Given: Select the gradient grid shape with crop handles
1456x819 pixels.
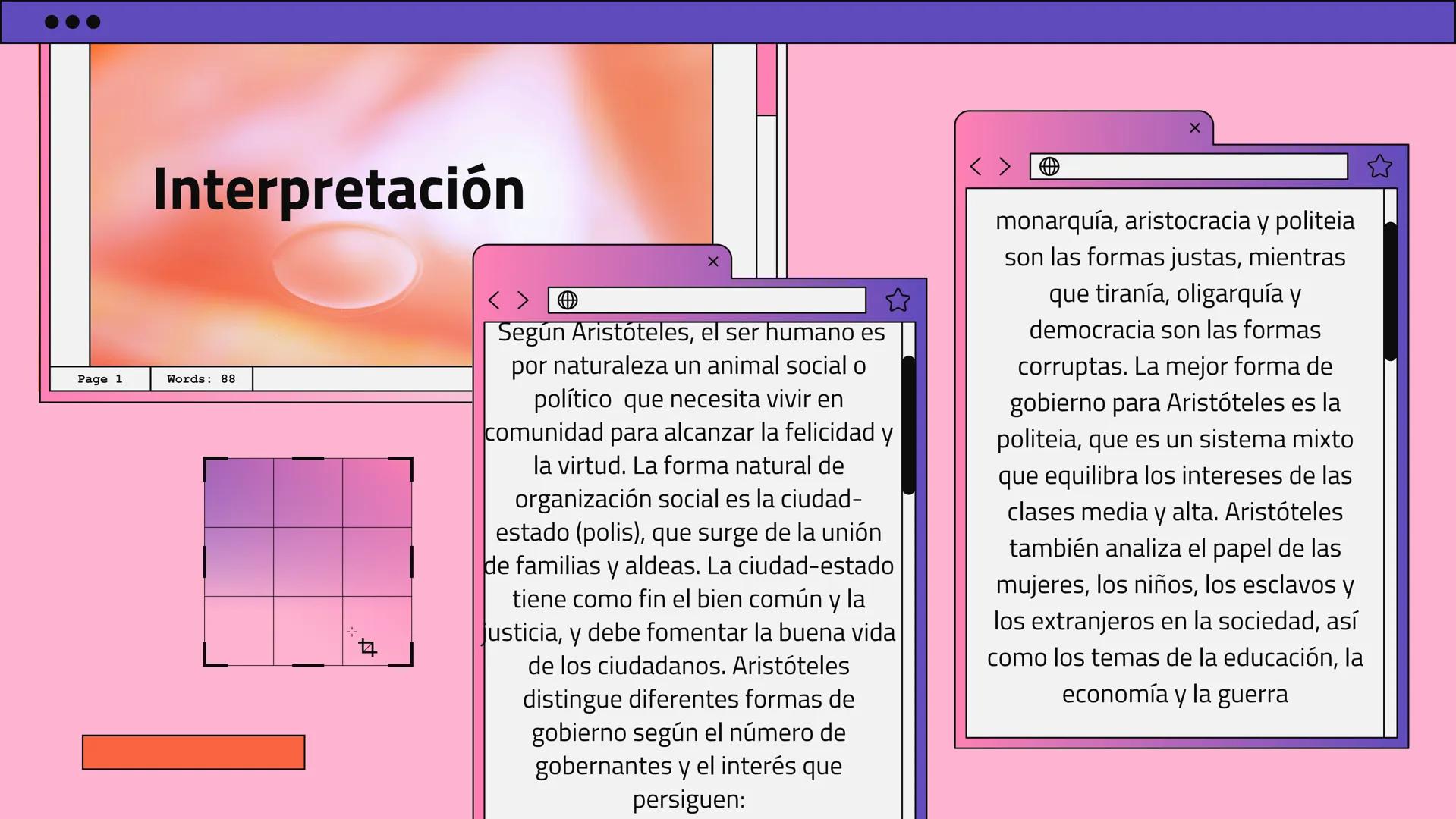Looking at the screenshot, I should [307, 561].
